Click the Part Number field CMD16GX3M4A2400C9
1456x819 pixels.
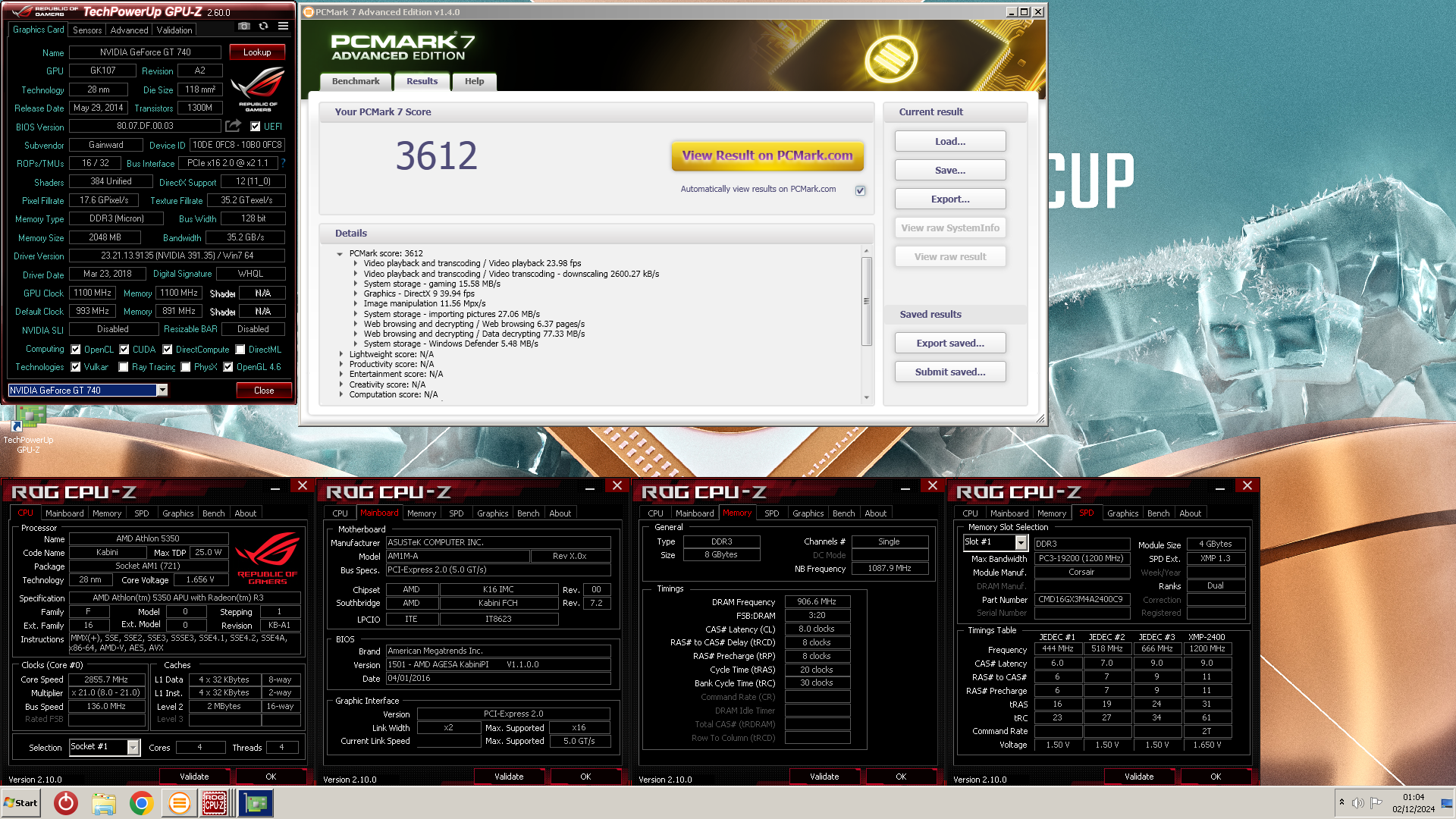coord(1081,599)
